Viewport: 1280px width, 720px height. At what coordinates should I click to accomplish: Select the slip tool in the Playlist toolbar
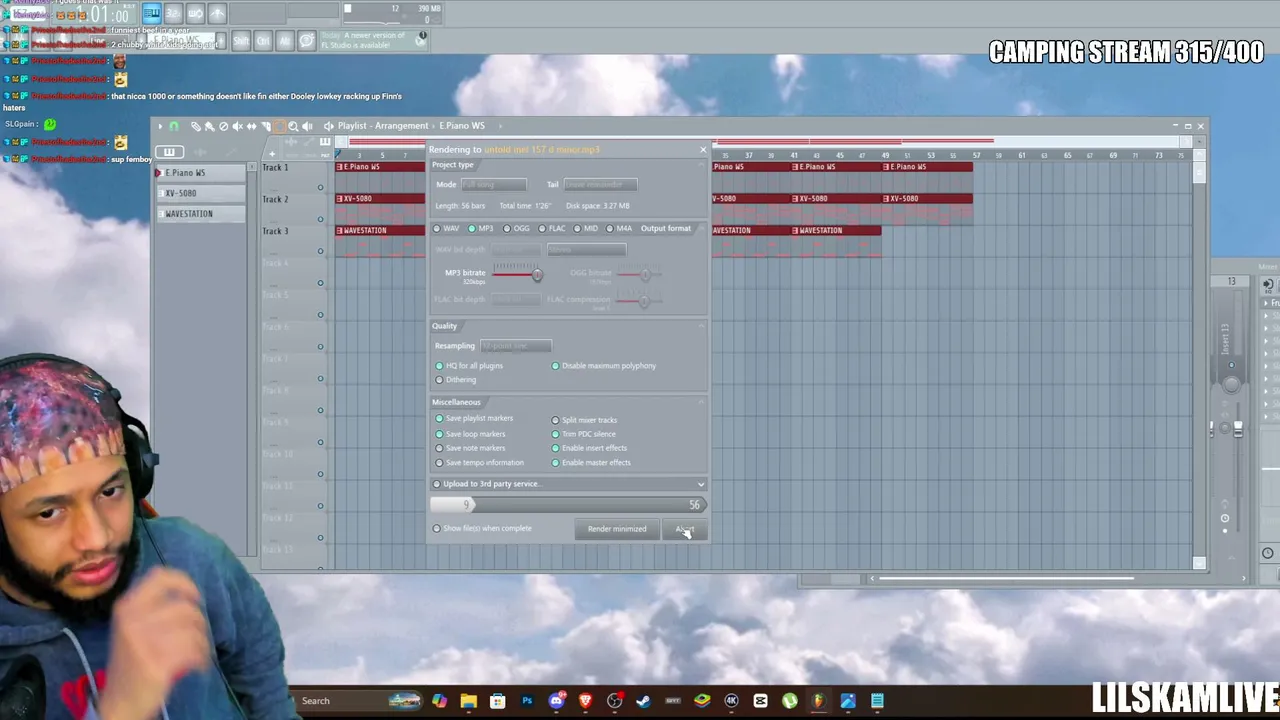tap(251, 126)
